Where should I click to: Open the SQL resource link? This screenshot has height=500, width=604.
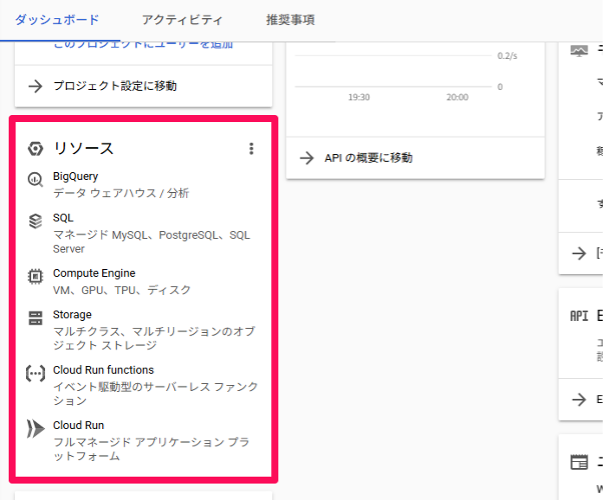(x=63, y=218)
